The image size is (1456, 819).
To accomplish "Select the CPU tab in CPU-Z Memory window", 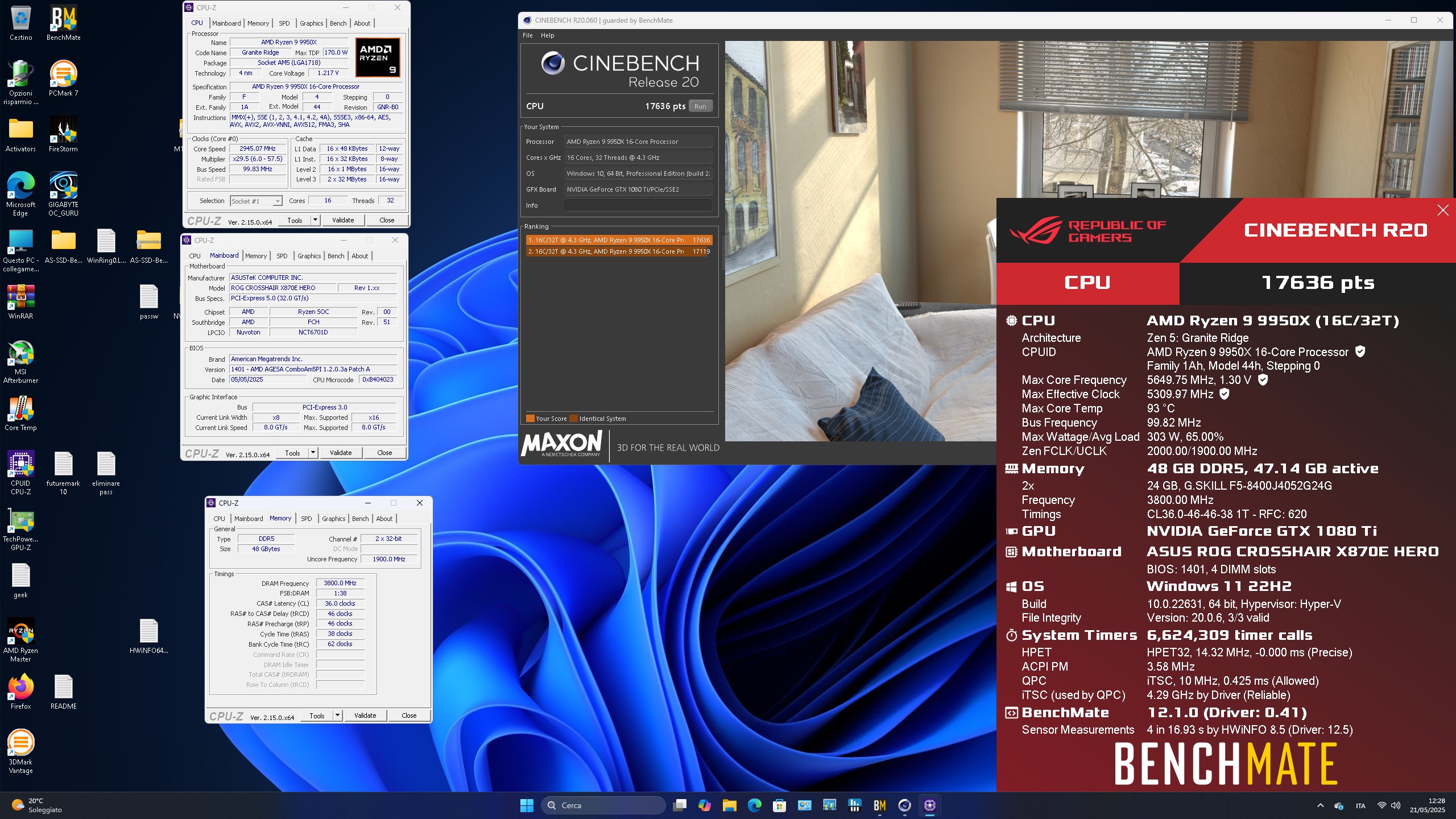I will 219,519.
